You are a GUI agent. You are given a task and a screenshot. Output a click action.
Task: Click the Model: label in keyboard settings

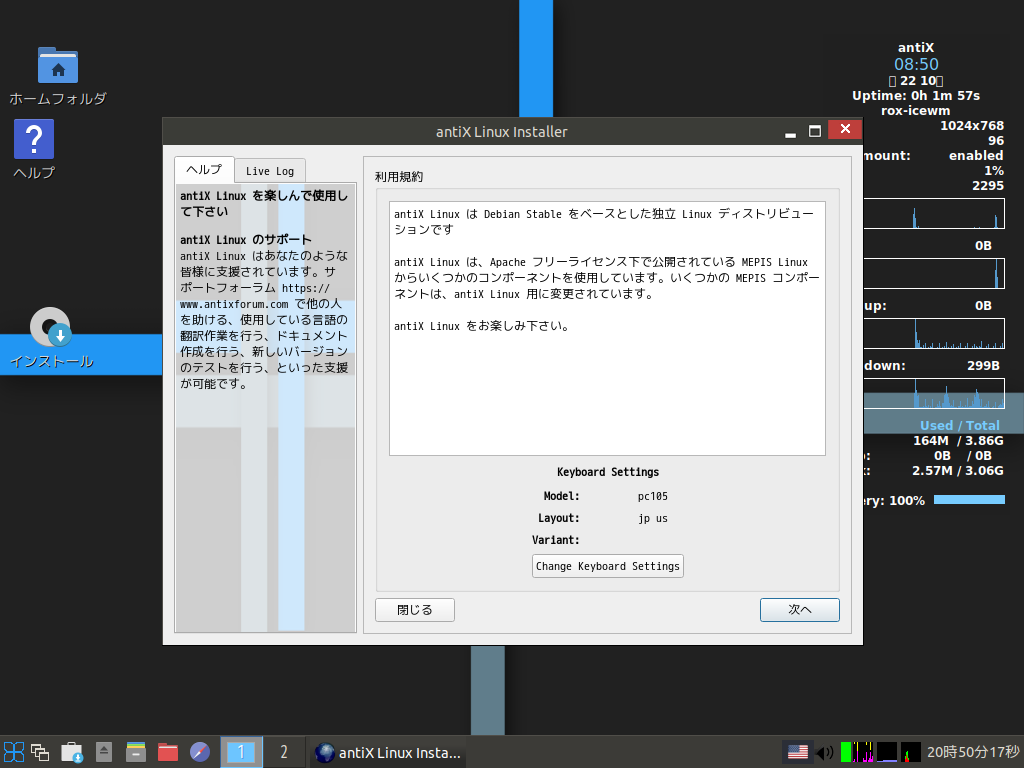pyautogui.click(x=561, y=496)
